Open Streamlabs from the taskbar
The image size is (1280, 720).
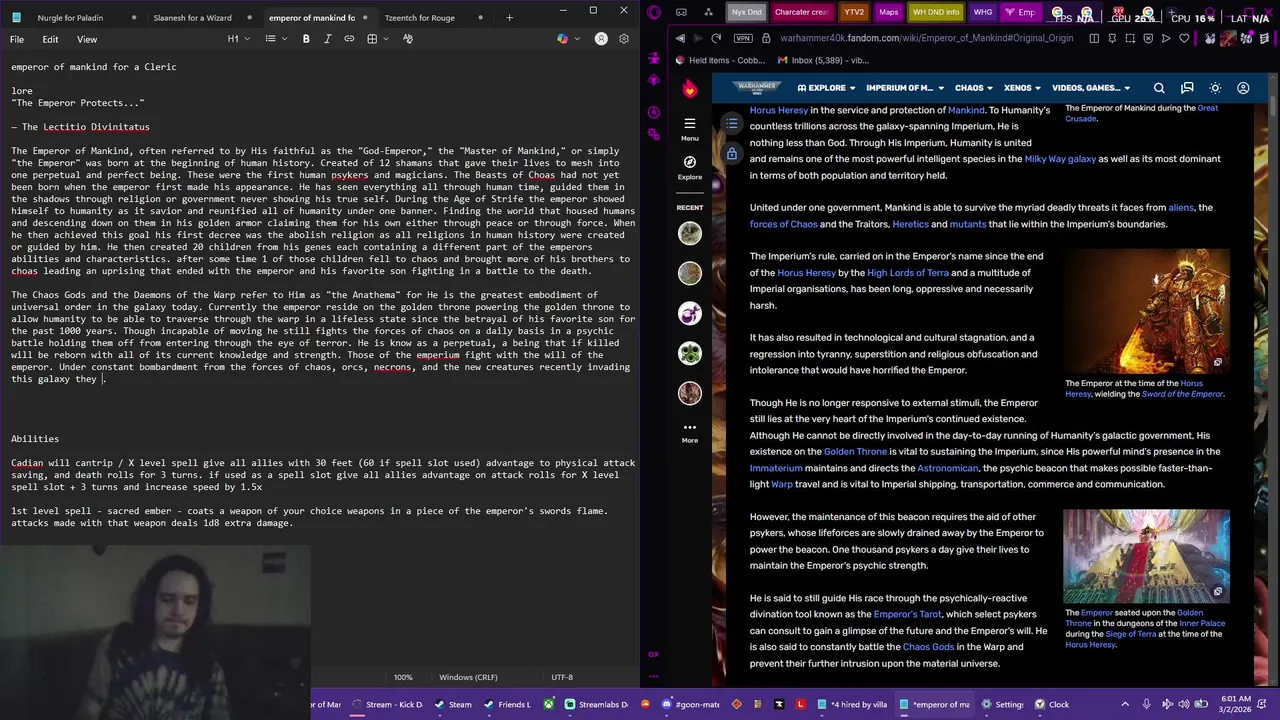pos(596,704)
